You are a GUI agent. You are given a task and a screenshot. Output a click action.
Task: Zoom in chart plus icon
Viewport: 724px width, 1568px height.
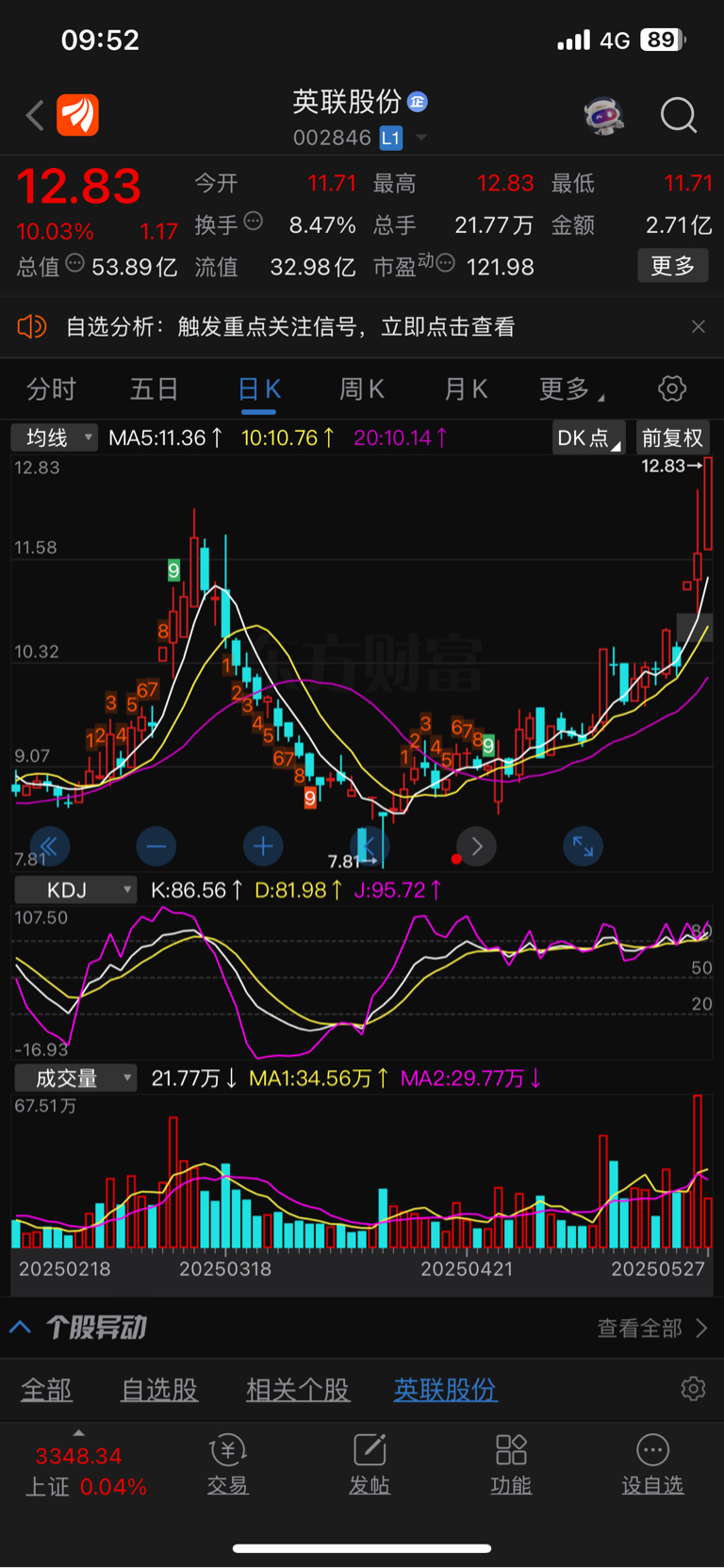tap(263, 847)
